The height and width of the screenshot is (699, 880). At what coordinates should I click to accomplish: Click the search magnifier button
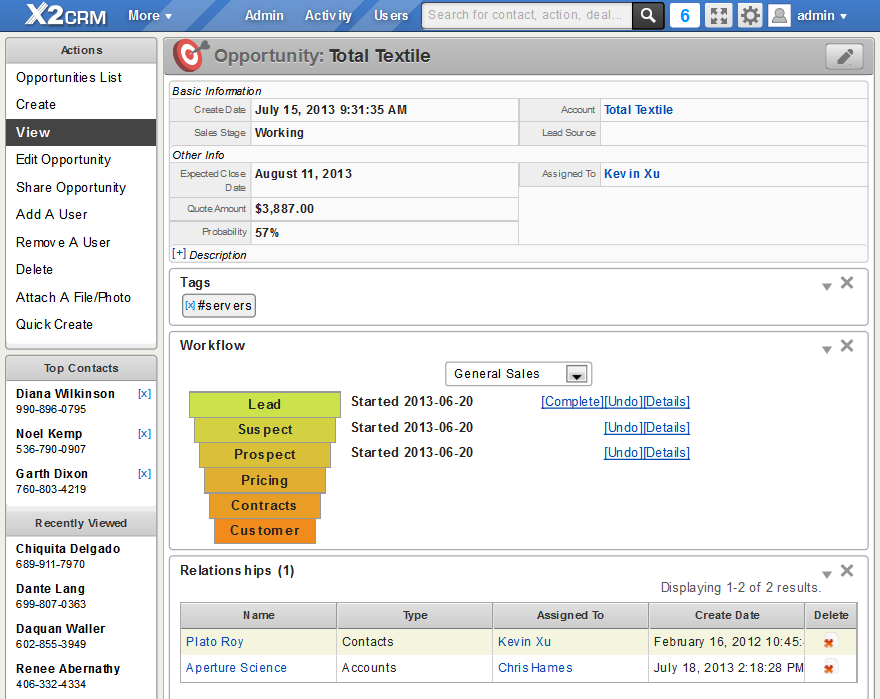[648, 15]
